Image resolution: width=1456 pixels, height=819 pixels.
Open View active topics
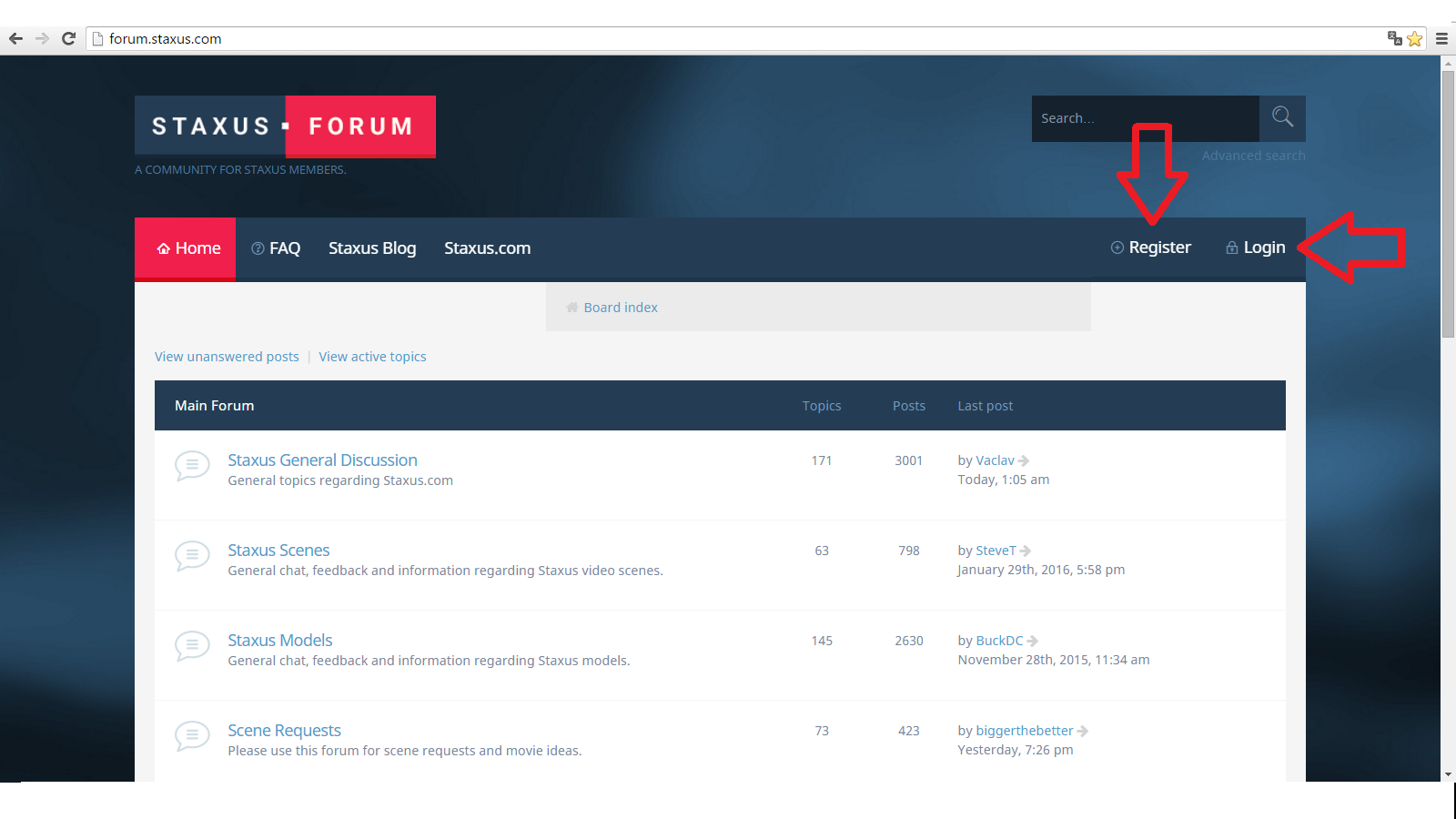[372, 357]
